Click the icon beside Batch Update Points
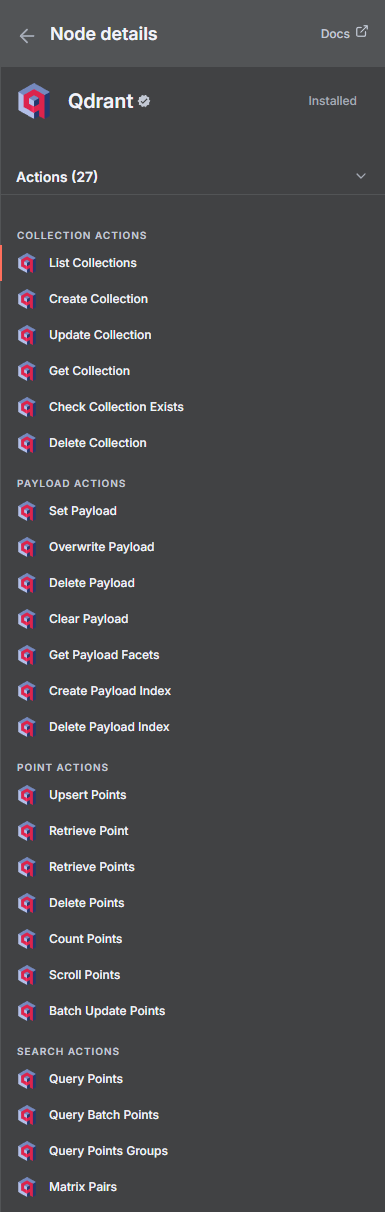This screenshot has width=385, height=1212. pyautogui.click(x=27, y=1011)
